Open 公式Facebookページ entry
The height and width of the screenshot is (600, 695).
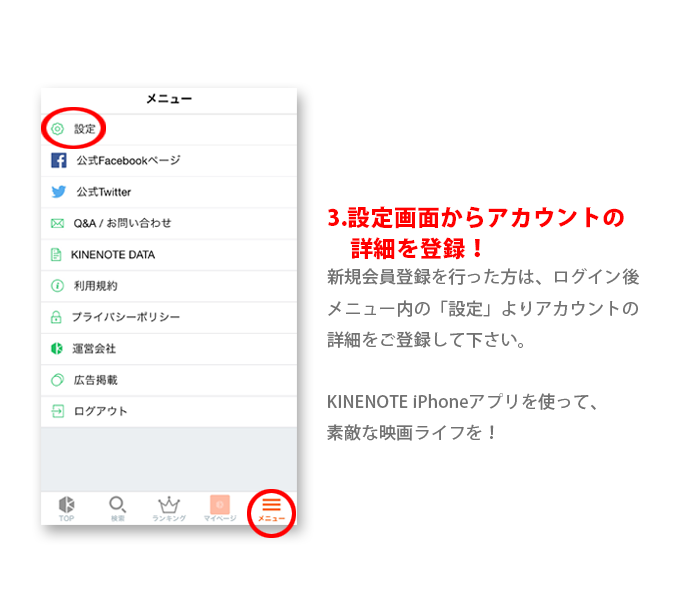tap(169, 161)
